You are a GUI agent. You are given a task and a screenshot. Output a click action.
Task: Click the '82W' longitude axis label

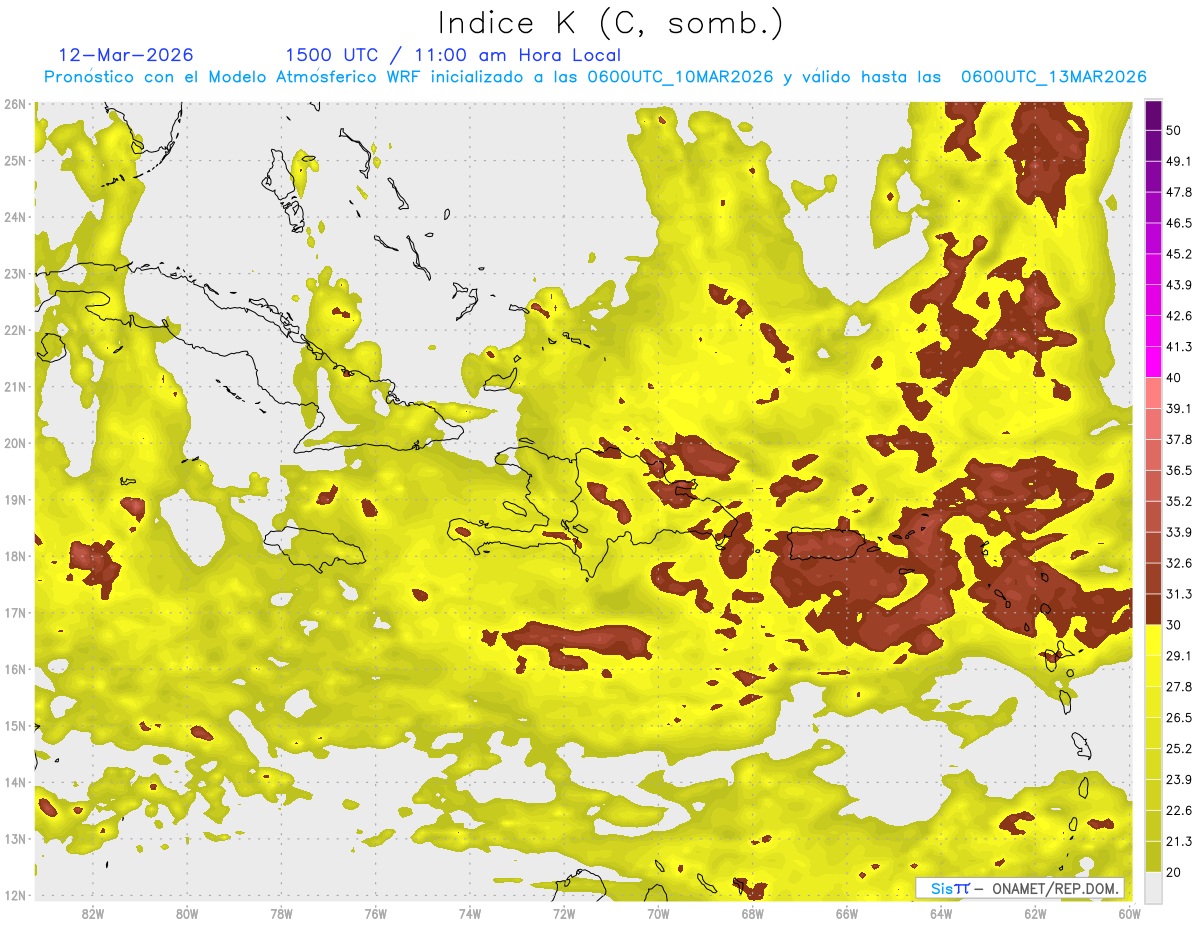pyautogui.click(x=93, y=913)
